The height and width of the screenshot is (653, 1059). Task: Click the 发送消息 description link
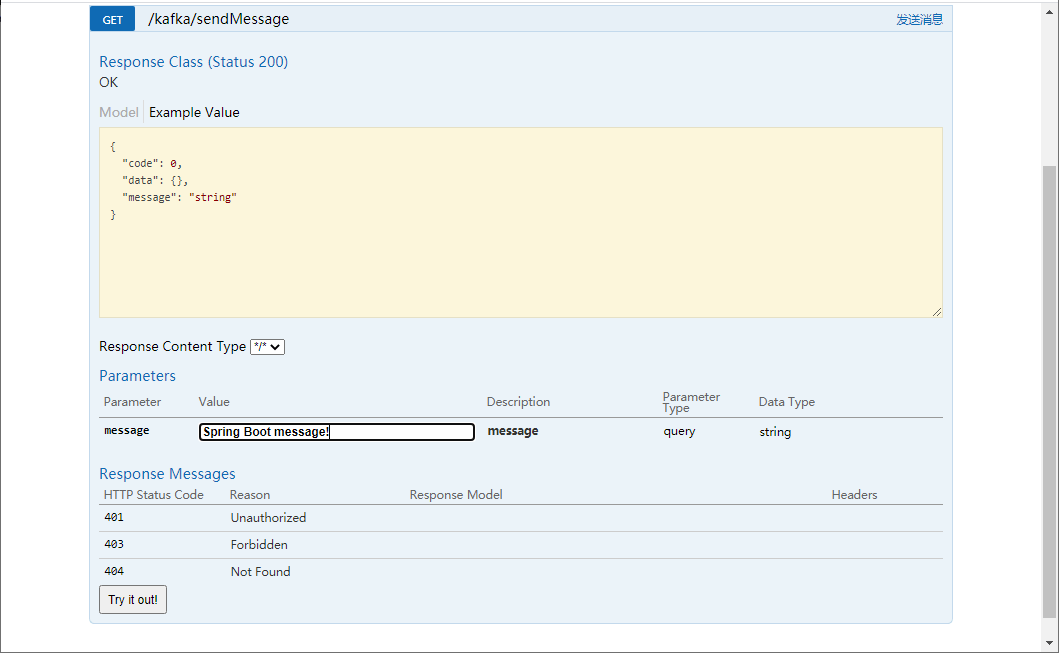pyautogui.click(x=919, y=20)
